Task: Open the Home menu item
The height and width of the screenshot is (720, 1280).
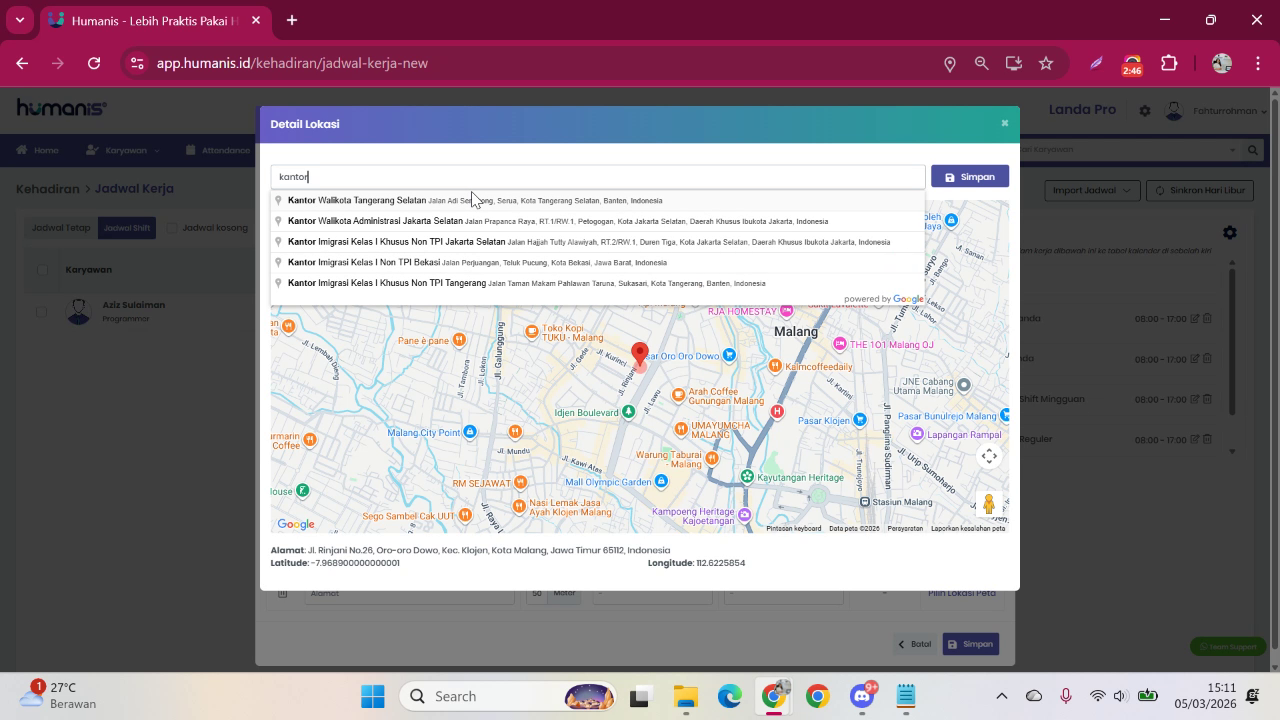Action: pyautogui.click(x=38, y=150)
